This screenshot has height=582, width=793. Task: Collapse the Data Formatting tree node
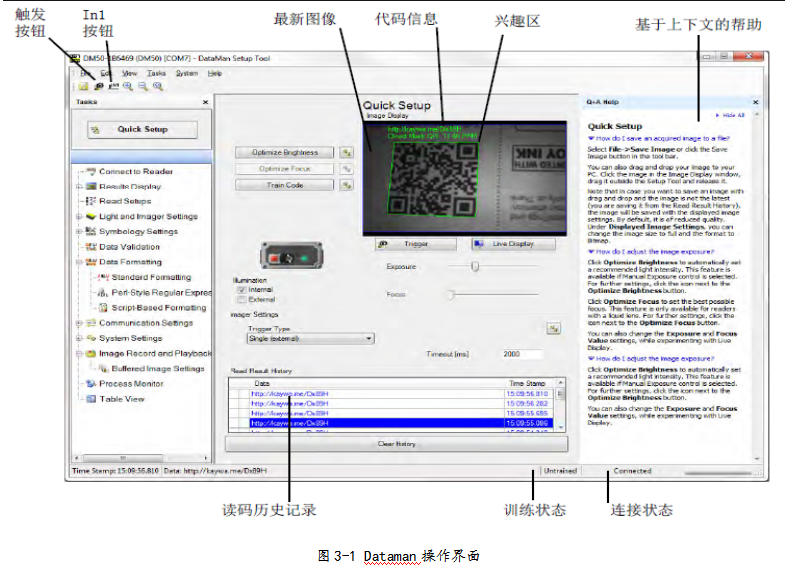(x=79, y=262)
